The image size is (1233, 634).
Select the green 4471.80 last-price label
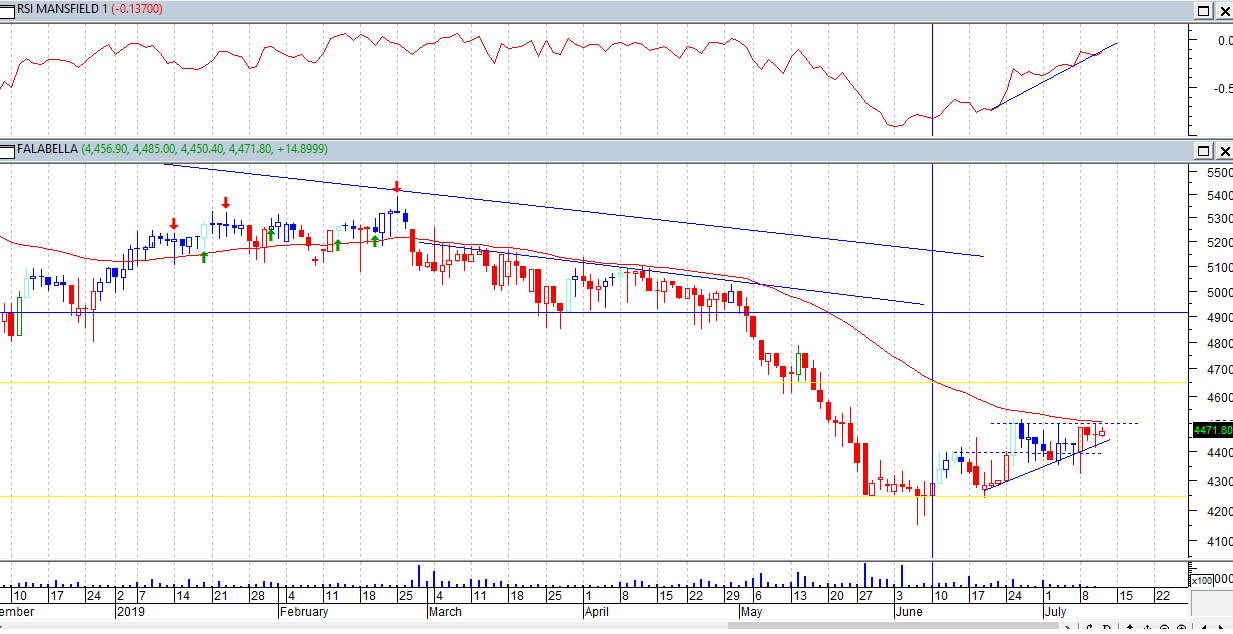coord(1212,430)
